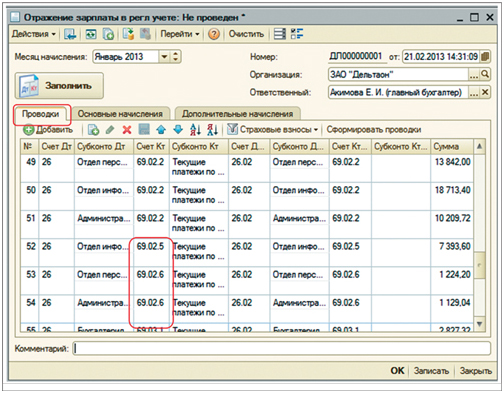Click the list settings icon beside Очистить

pyautogui.click(x=280, y=34)
